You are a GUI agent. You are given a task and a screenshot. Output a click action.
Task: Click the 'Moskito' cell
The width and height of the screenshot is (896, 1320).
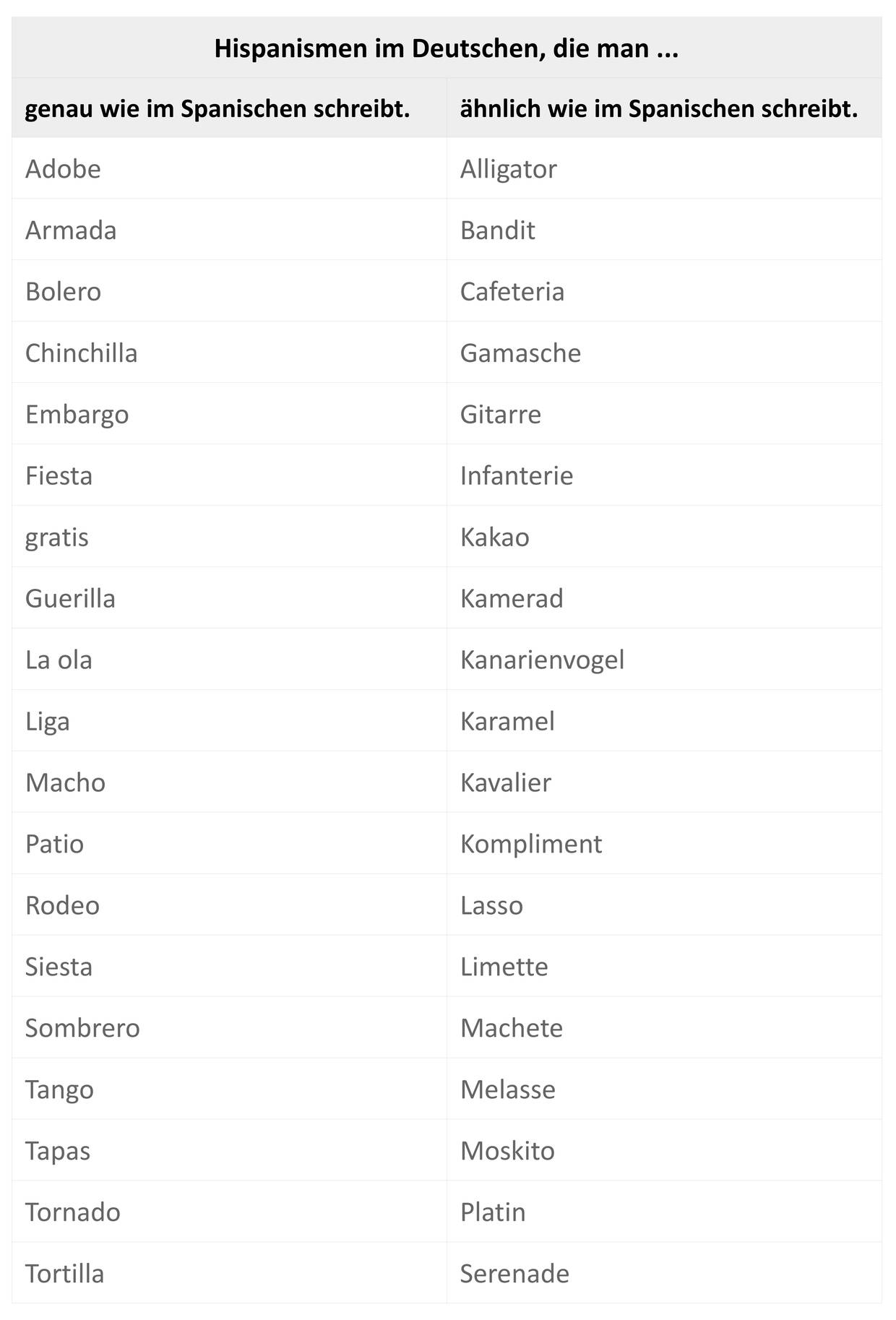pyautogui.click(x=507, y=1151)
